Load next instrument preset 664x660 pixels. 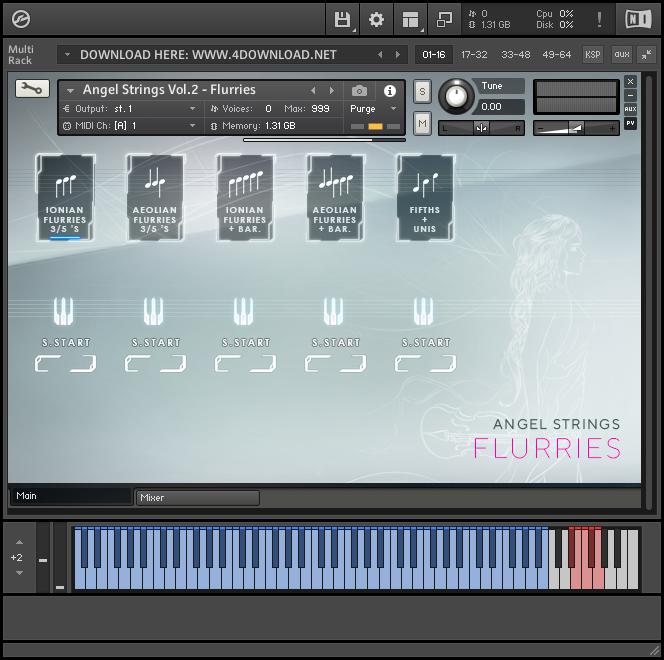(x=332, y=91)
